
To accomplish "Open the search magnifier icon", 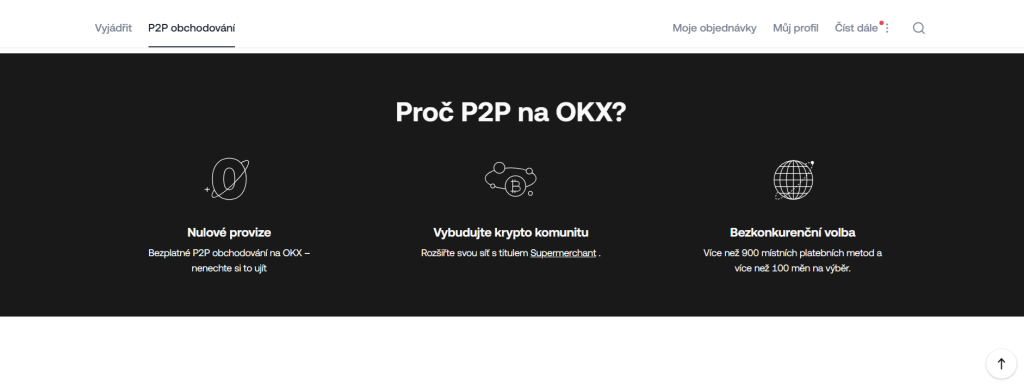I will coord(918,28).
